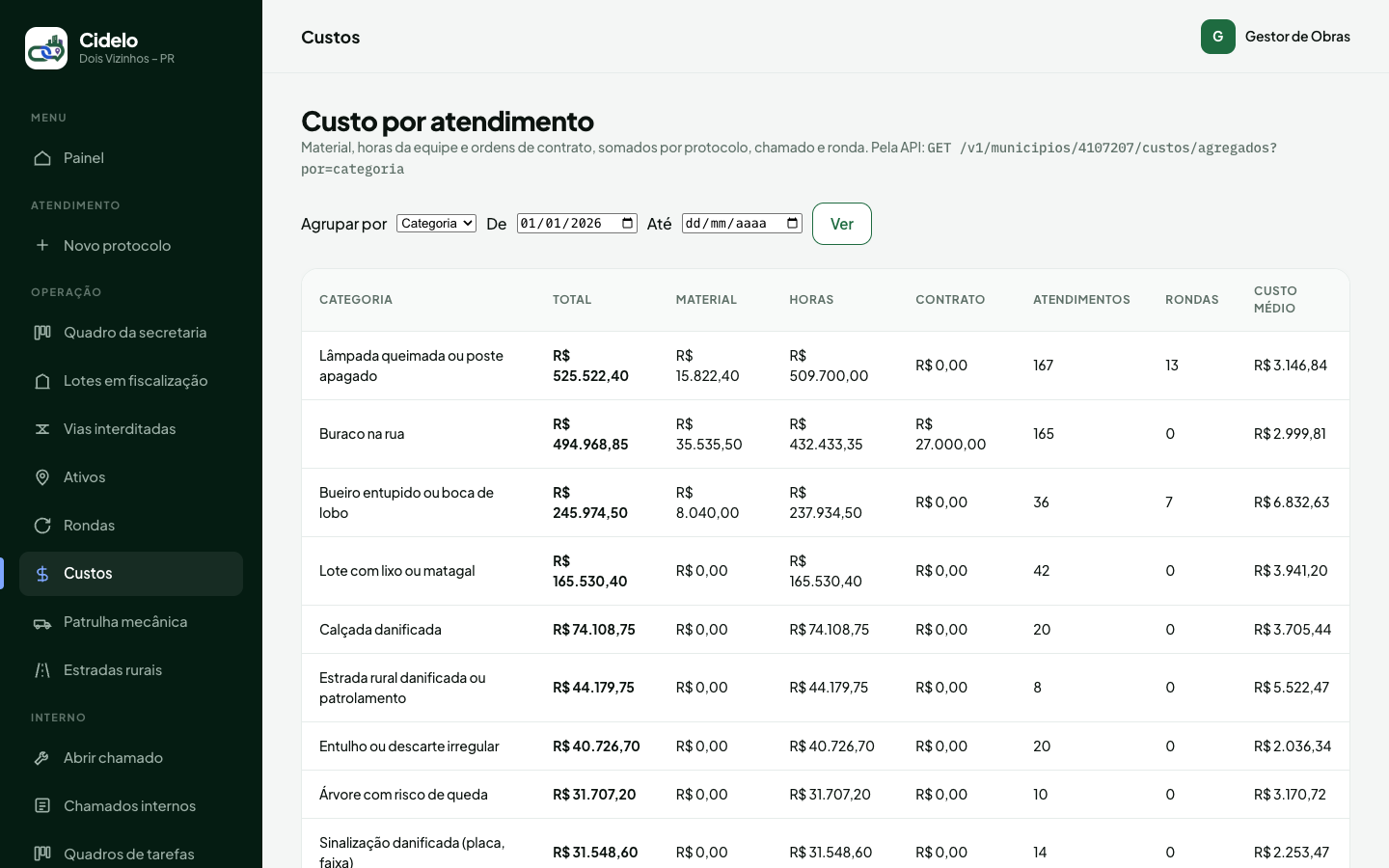Image resolution: width=1389 pixels, height=868 pixels.
Task: Click the green G user avatar
Action: tap(1218, 37)
